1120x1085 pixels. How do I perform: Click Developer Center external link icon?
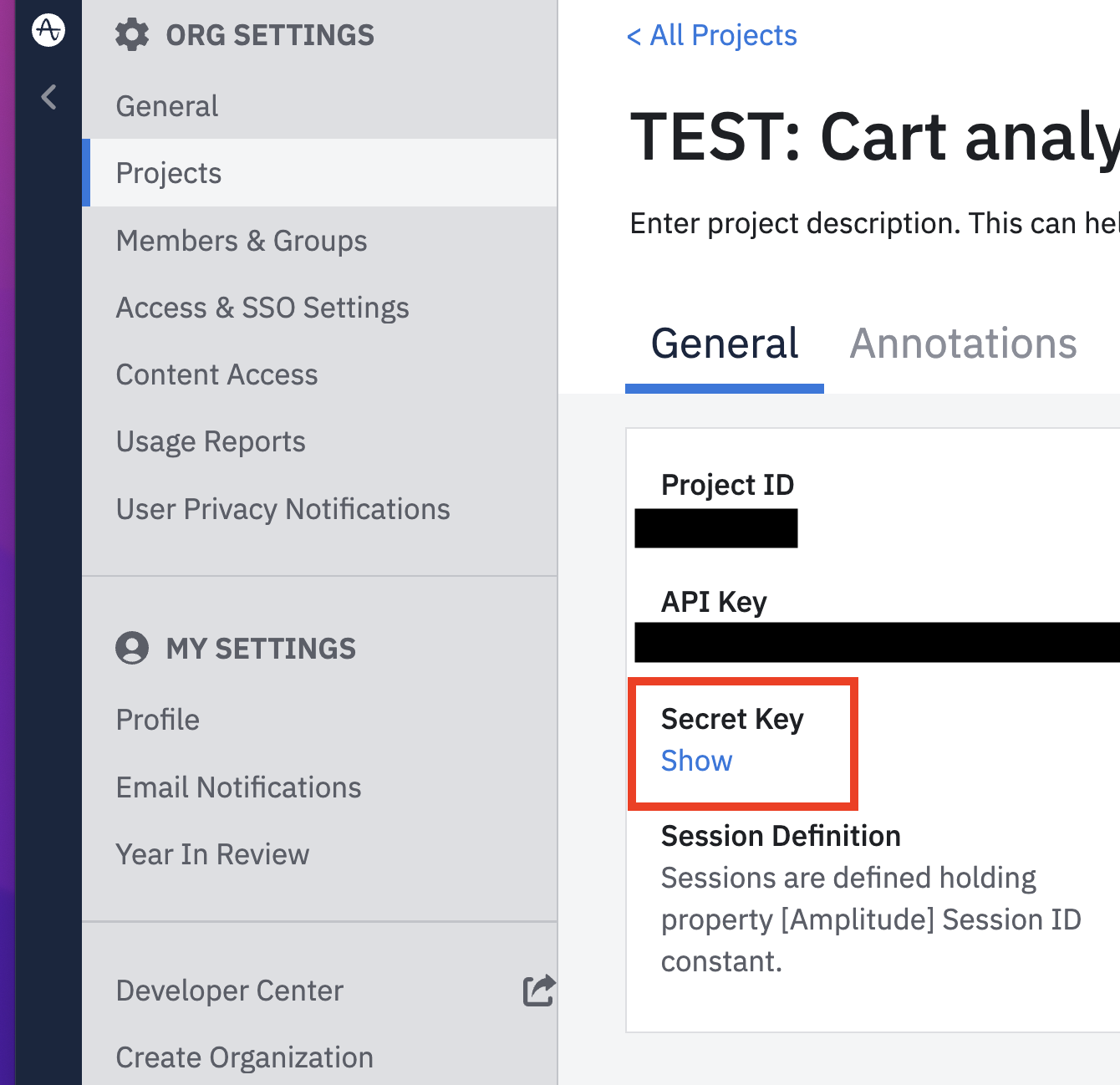click(x=539, y=991)
